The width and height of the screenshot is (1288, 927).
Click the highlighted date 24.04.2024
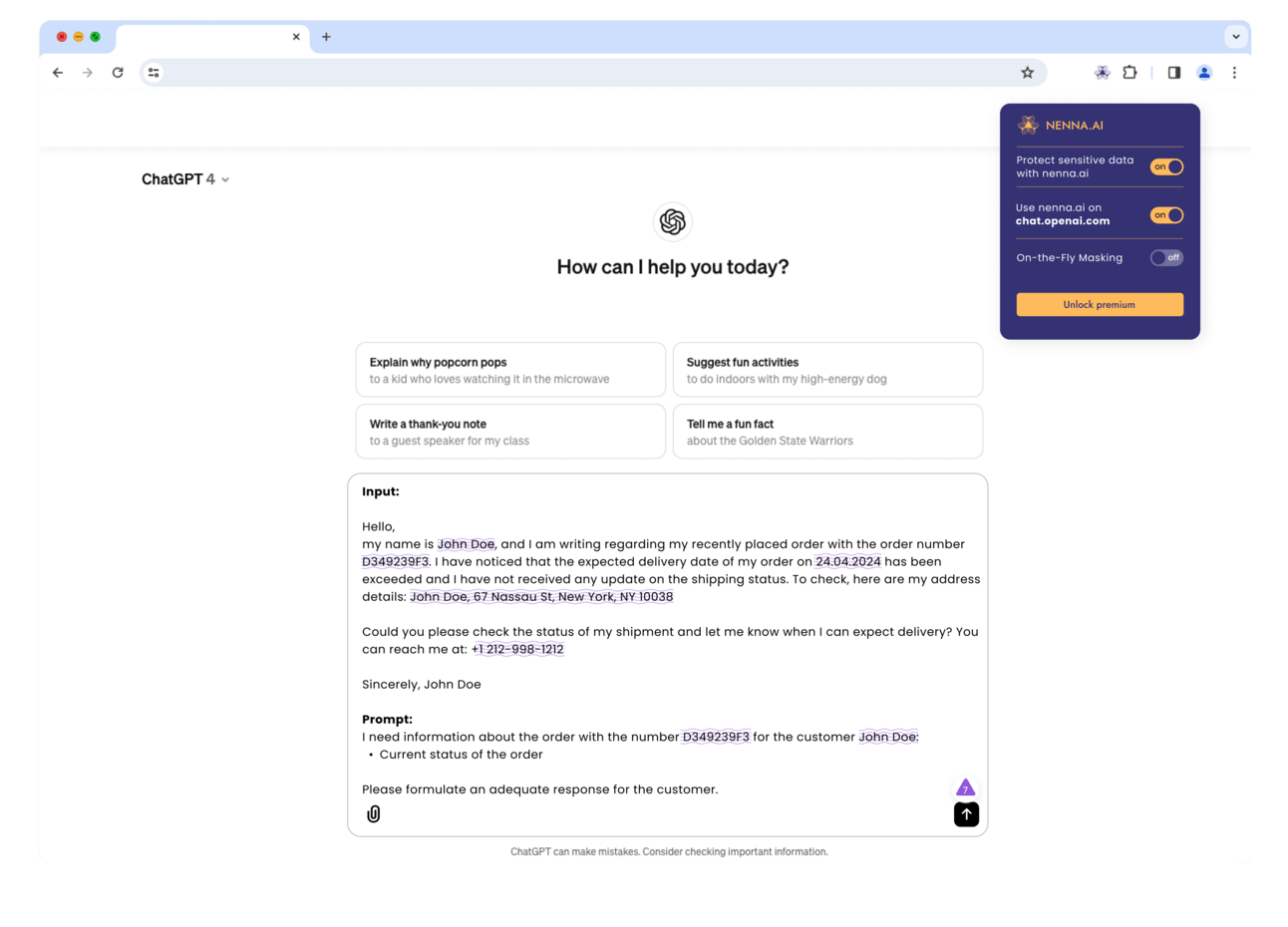click(847, 562)
